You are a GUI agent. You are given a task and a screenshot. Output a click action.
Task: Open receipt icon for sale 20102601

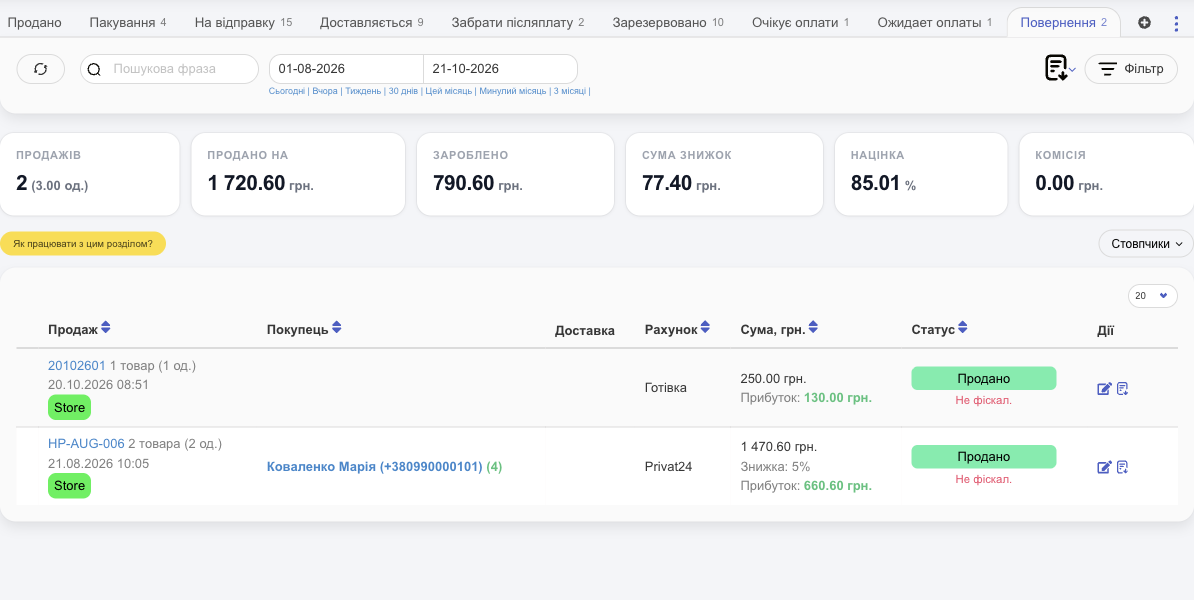coord(1122,389)
